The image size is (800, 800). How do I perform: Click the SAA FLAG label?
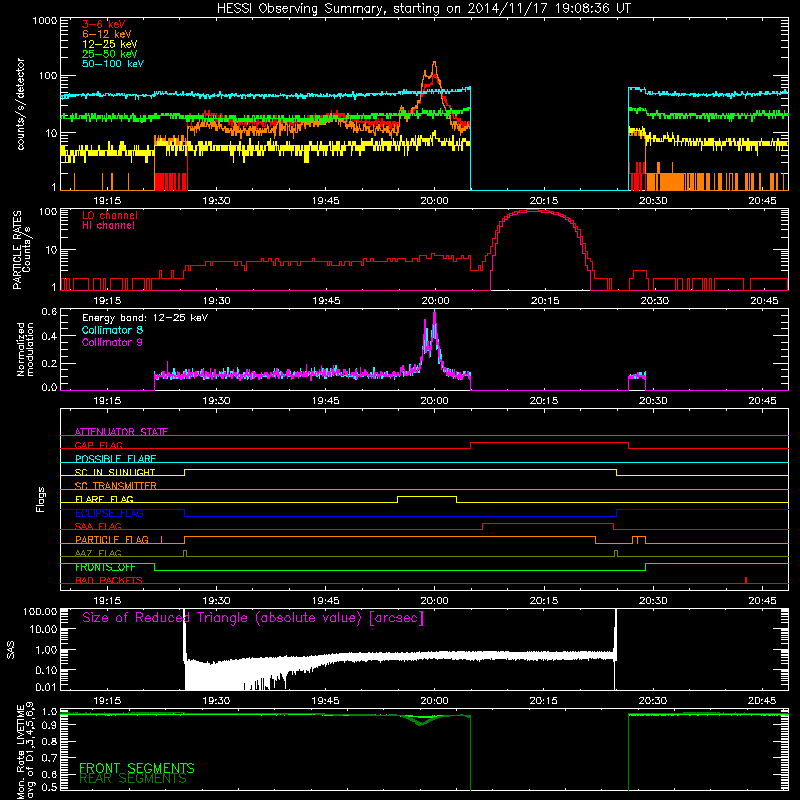[x=98, y=526]
